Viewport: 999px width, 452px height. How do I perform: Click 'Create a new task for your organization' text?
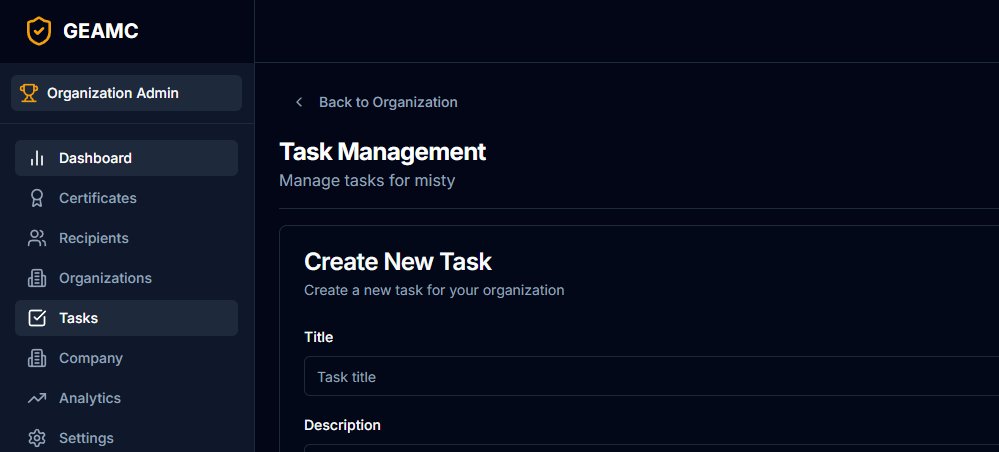click(x=434, y=290)
